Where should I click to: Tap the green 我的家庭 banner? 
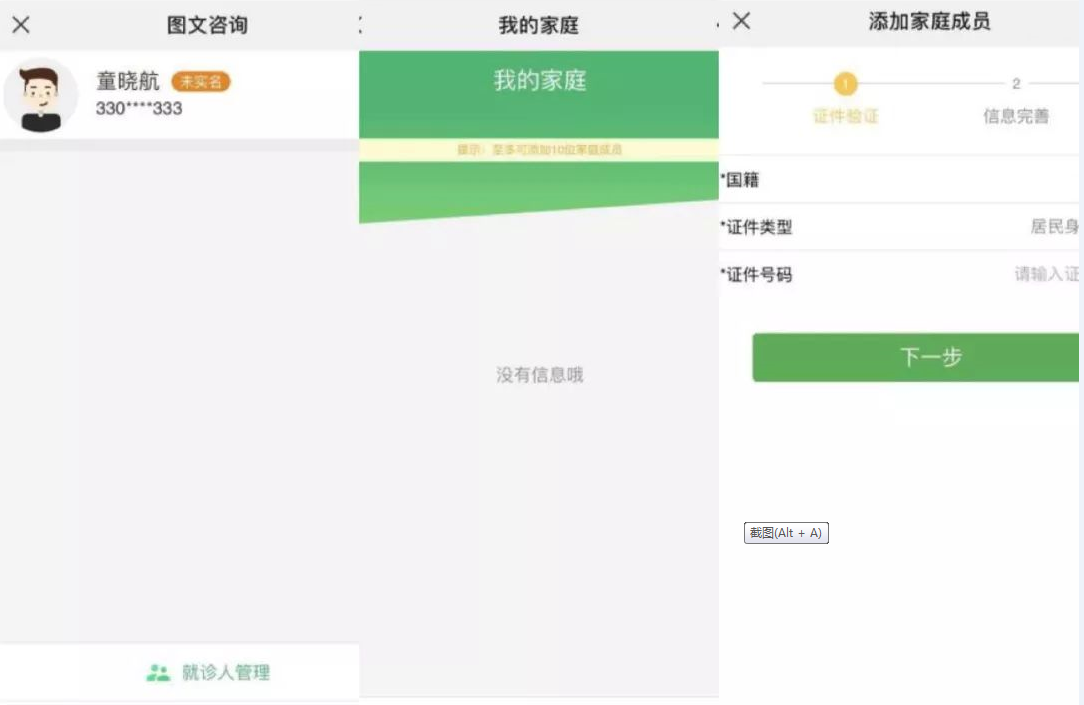click(539, 81)
